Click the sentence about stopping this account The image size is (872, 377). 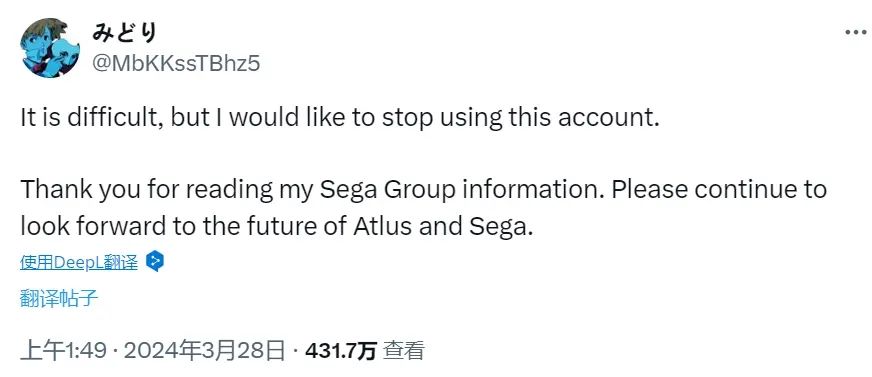340,118
